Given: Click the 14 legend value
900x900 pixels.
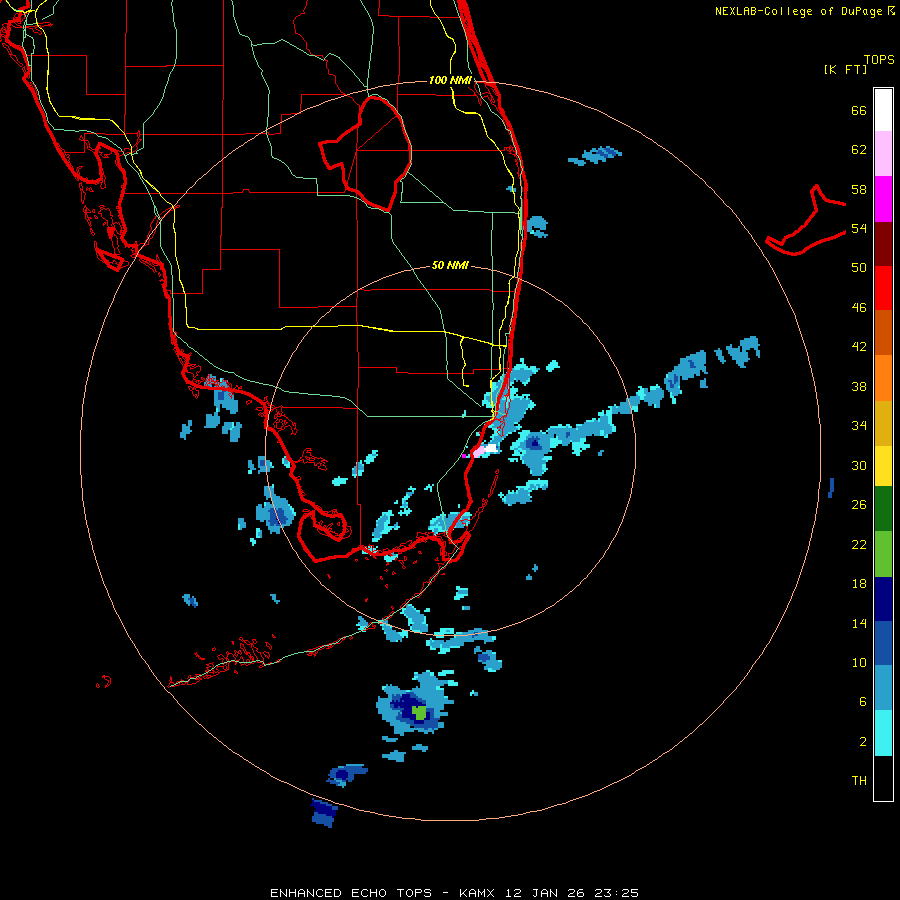Looking at the screenshot, I should [x=859, y=623].
